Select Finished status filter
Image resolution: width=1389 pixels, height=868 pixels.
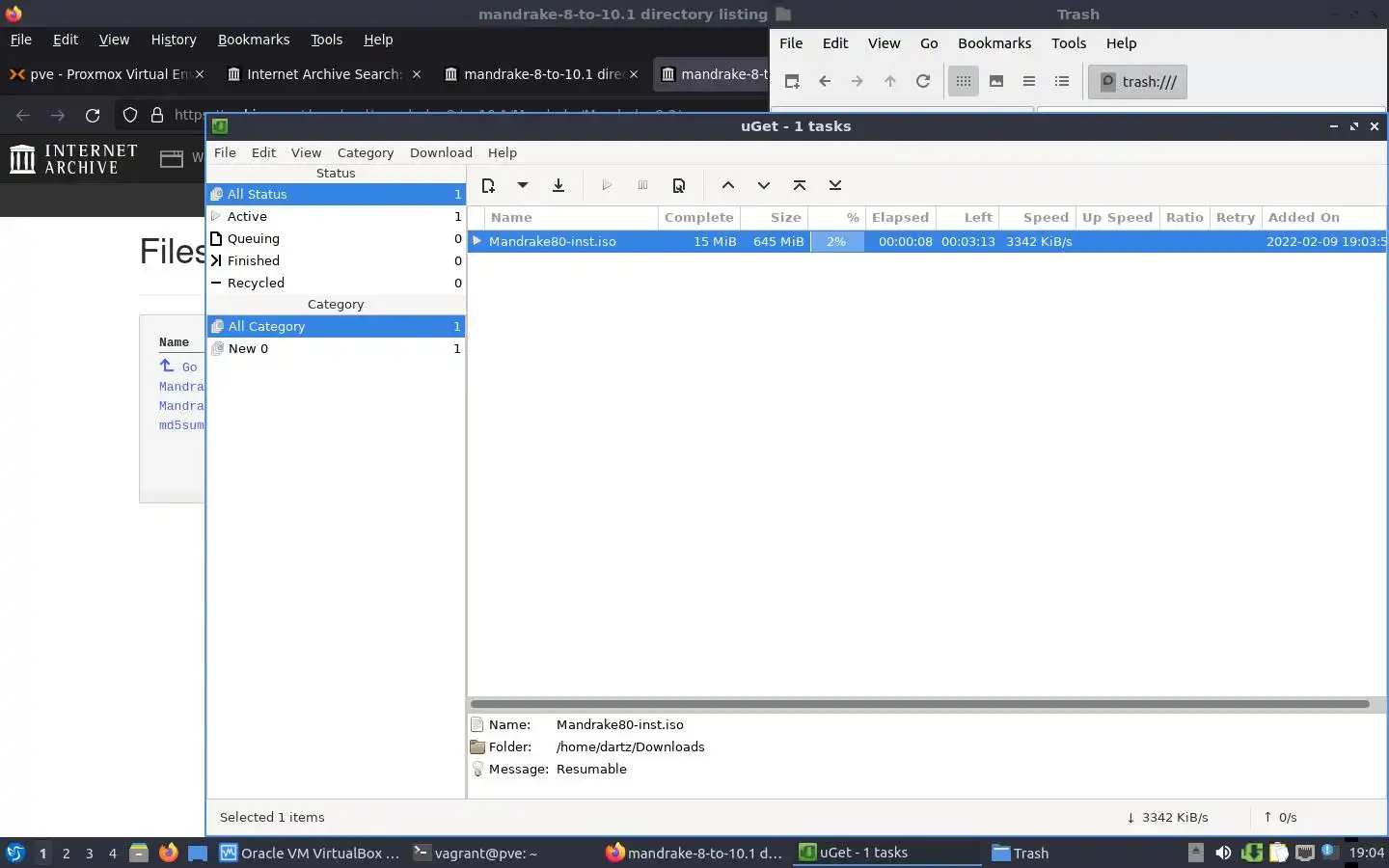click(336, 260)
